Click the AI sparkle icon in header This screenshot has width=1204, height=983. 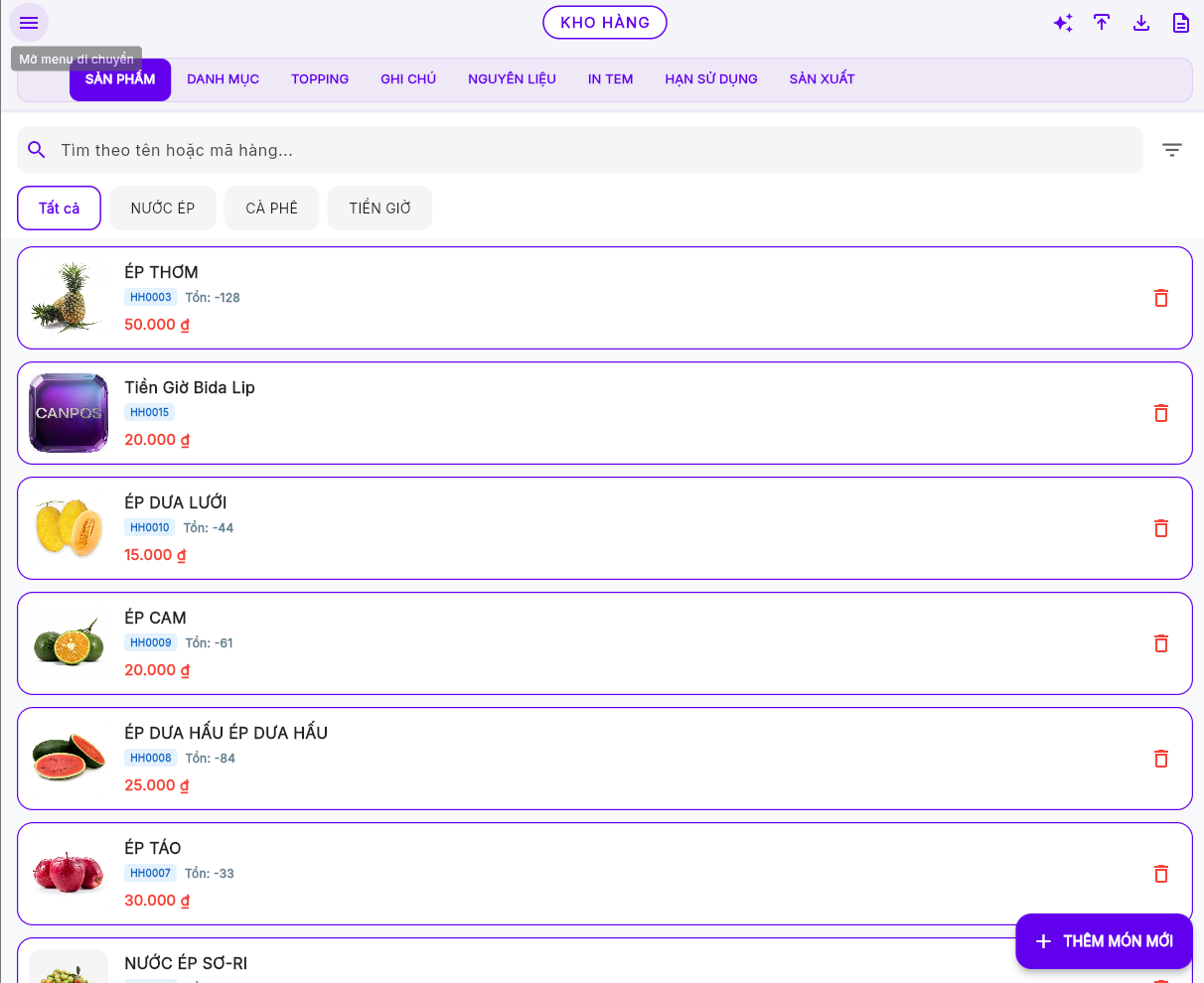[x=1063, y=23]
